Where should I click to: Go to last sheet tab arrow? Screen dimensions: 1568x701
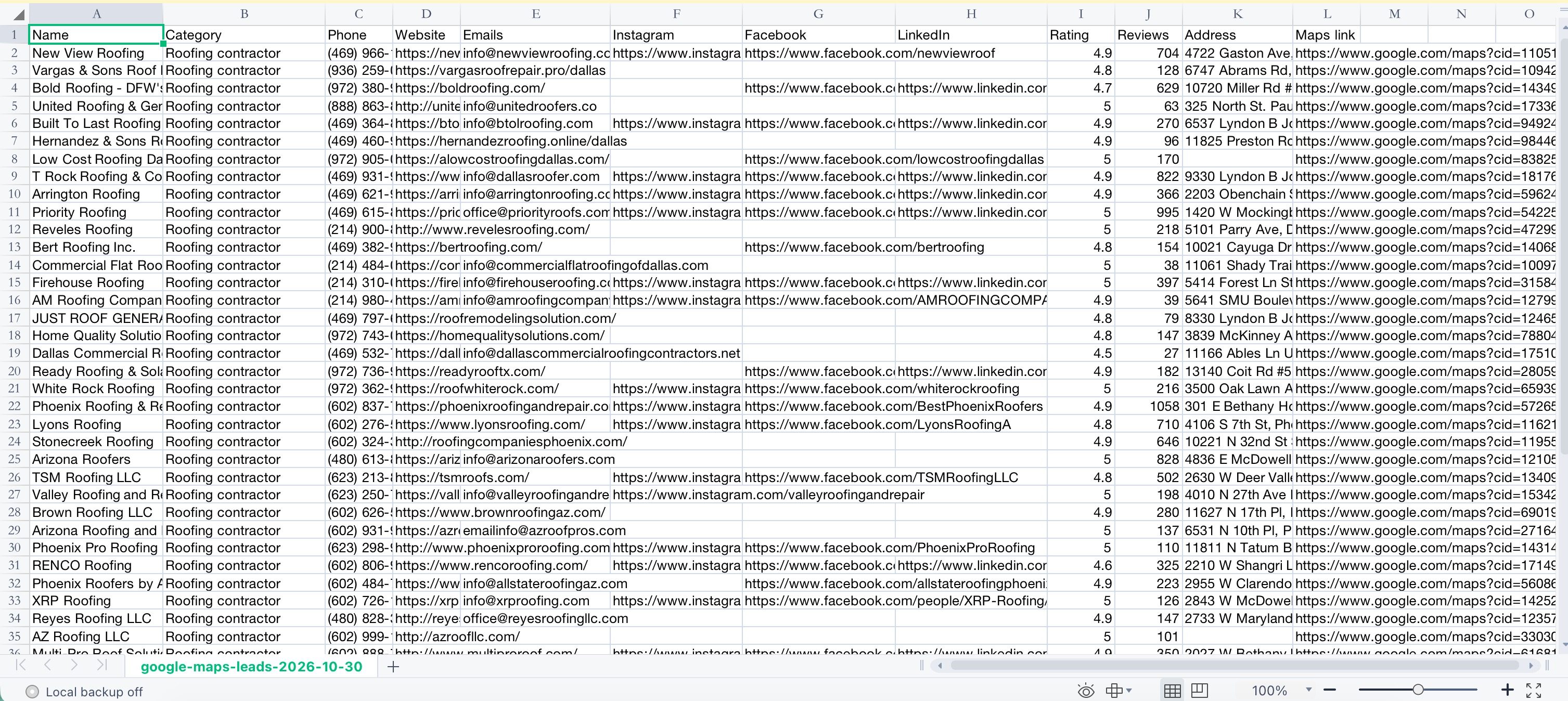[x=101, y=665]
